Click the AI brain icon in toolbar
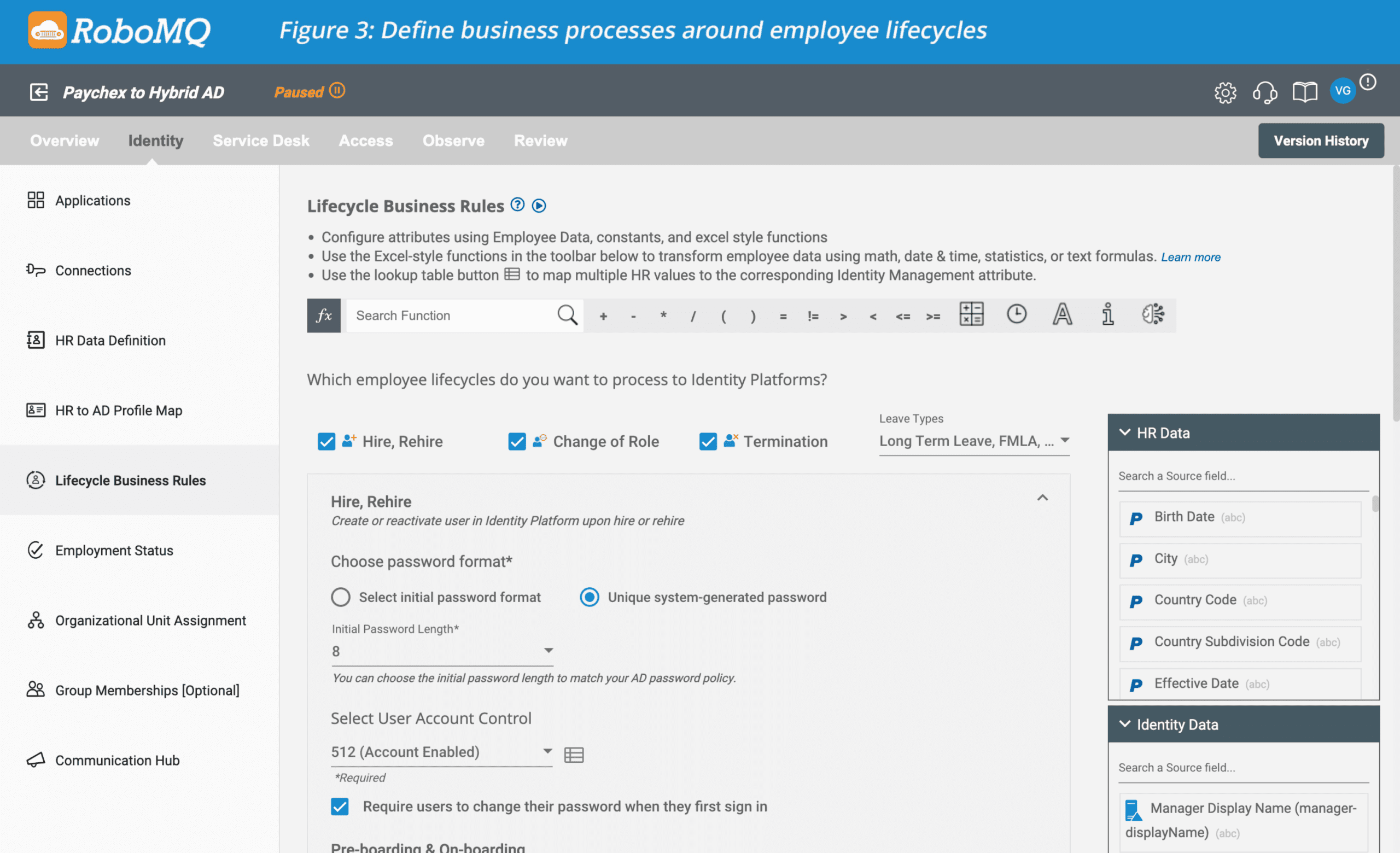This screenshot has height=853, width=1400. pos(1153,314)
